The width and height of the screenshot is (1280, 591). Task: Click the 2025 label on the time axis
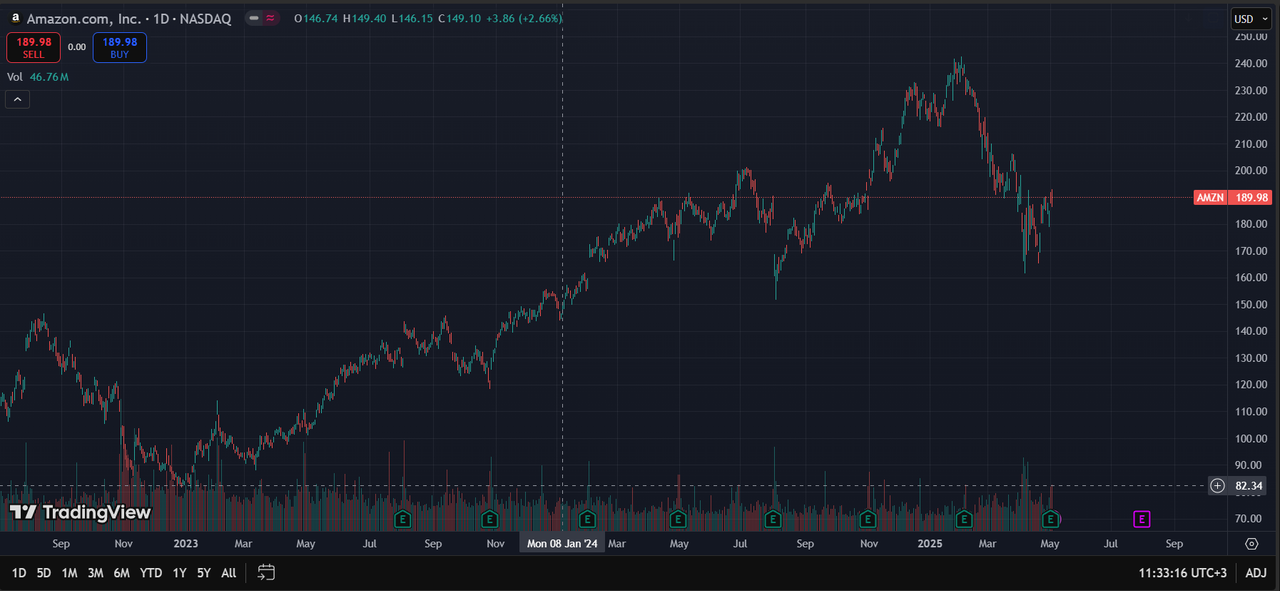click(x=930, y=544)
